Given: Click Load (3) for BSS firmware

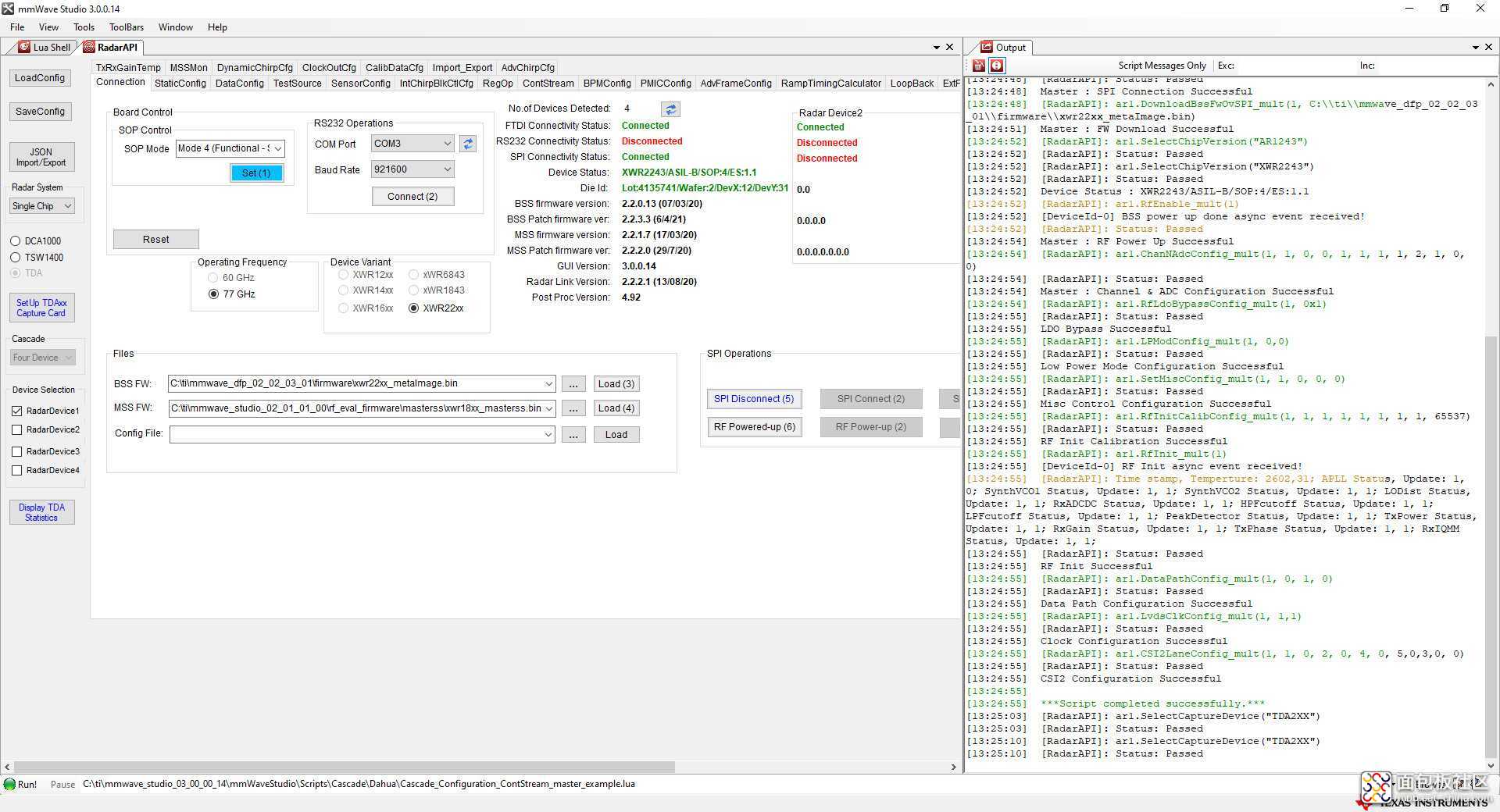Looking at the screenshot, I should click(616, 384).
